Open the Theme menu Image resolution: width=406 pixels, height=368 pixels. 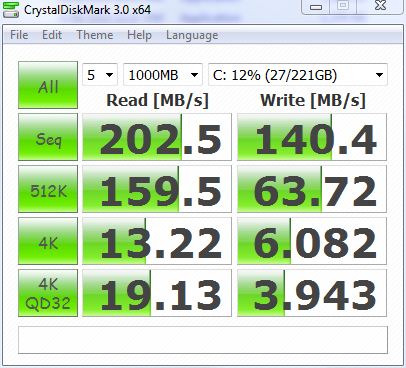tap(95, 35)
